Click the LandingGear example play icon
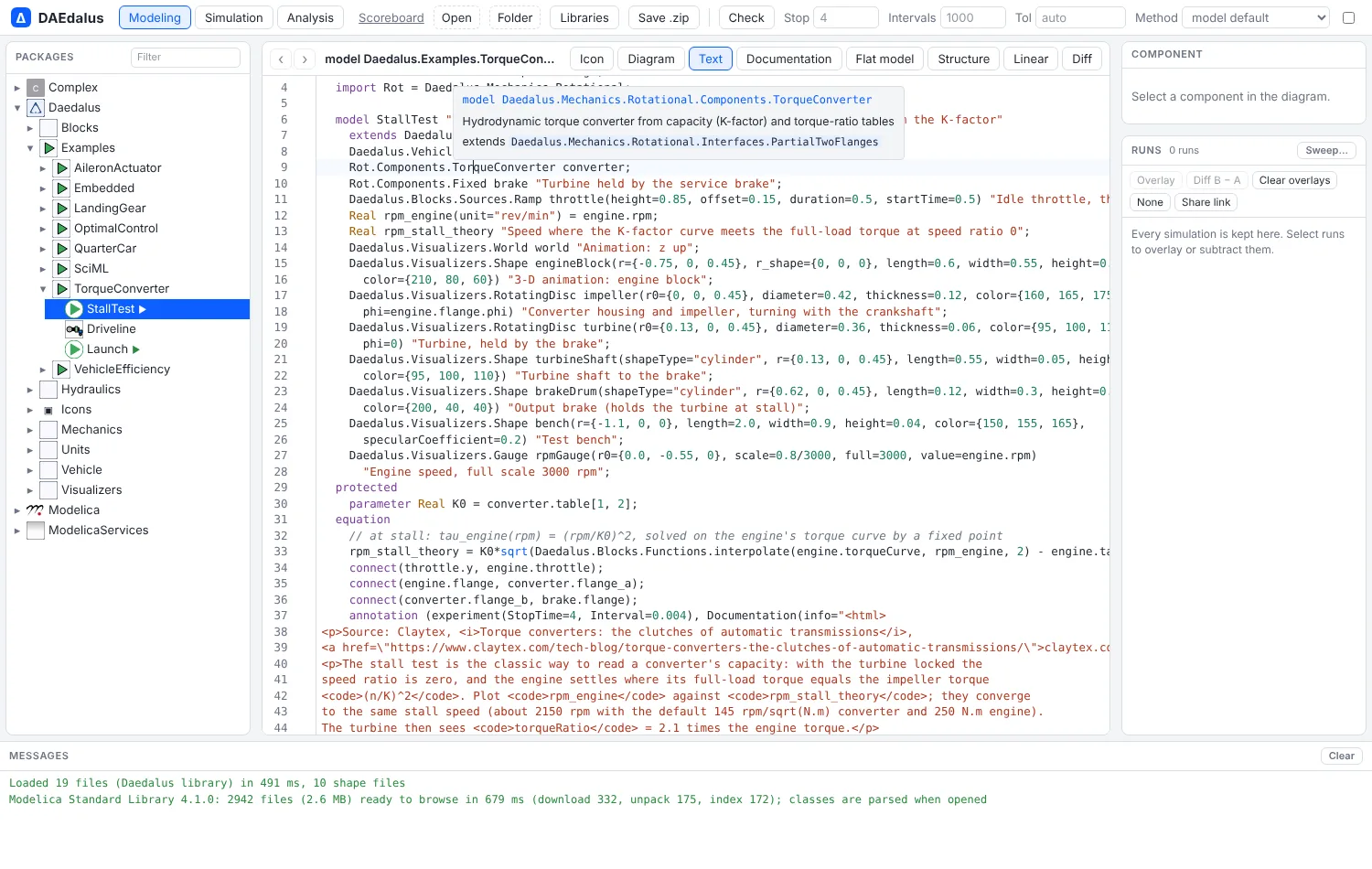The image size is (1372, 869). point(61,209)
